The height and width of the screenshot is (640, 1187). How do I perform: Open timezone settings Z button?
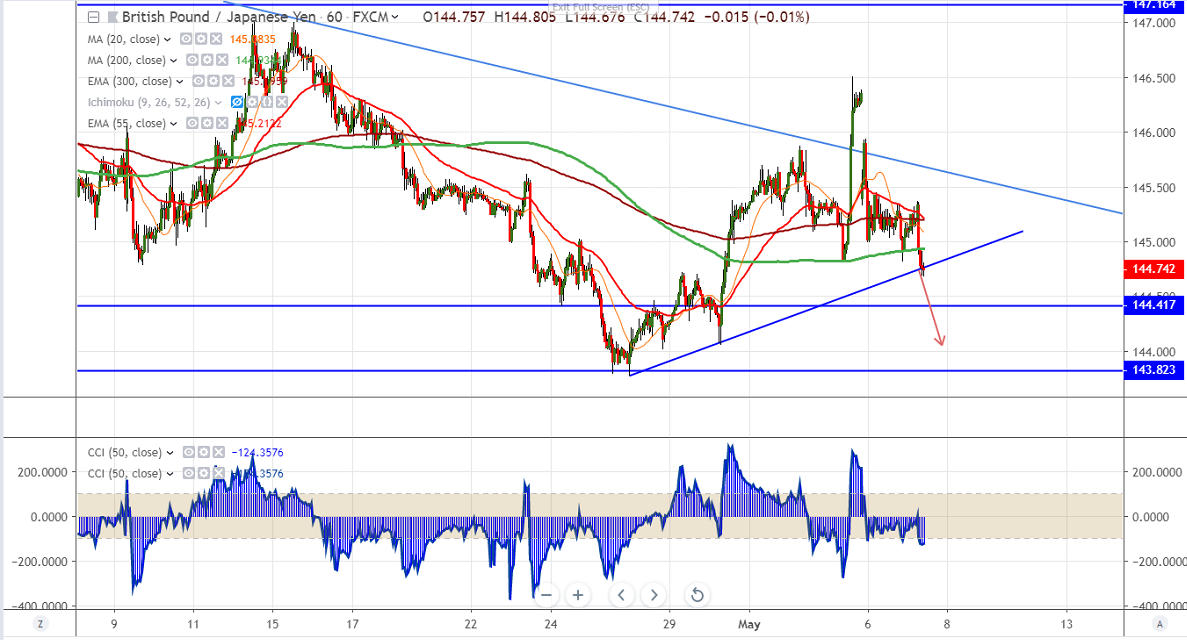[x=40, y=624]
